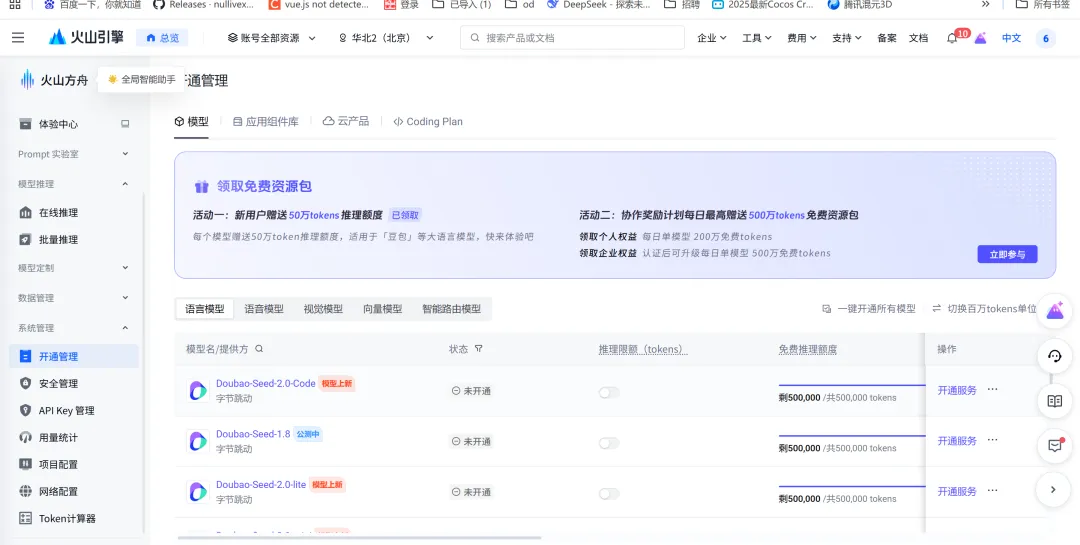The height and width of the screenshot is (545, 1080).
Task: Expand the Prompt 实验室 section
Action: coord(74,154)
